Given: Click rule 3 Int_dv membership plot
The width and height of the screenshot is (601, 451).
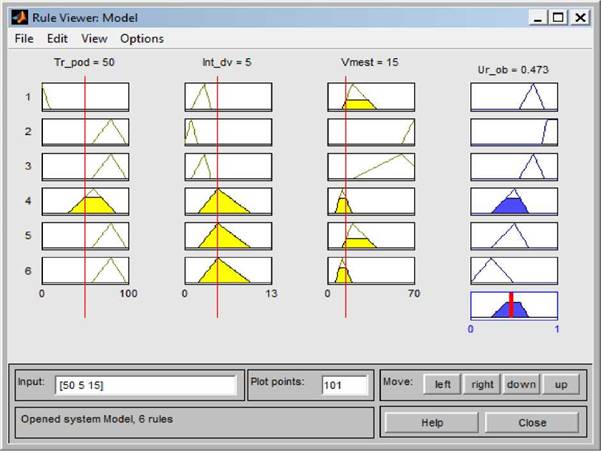Looking at the screenshot, I should [x=228, y=167].
